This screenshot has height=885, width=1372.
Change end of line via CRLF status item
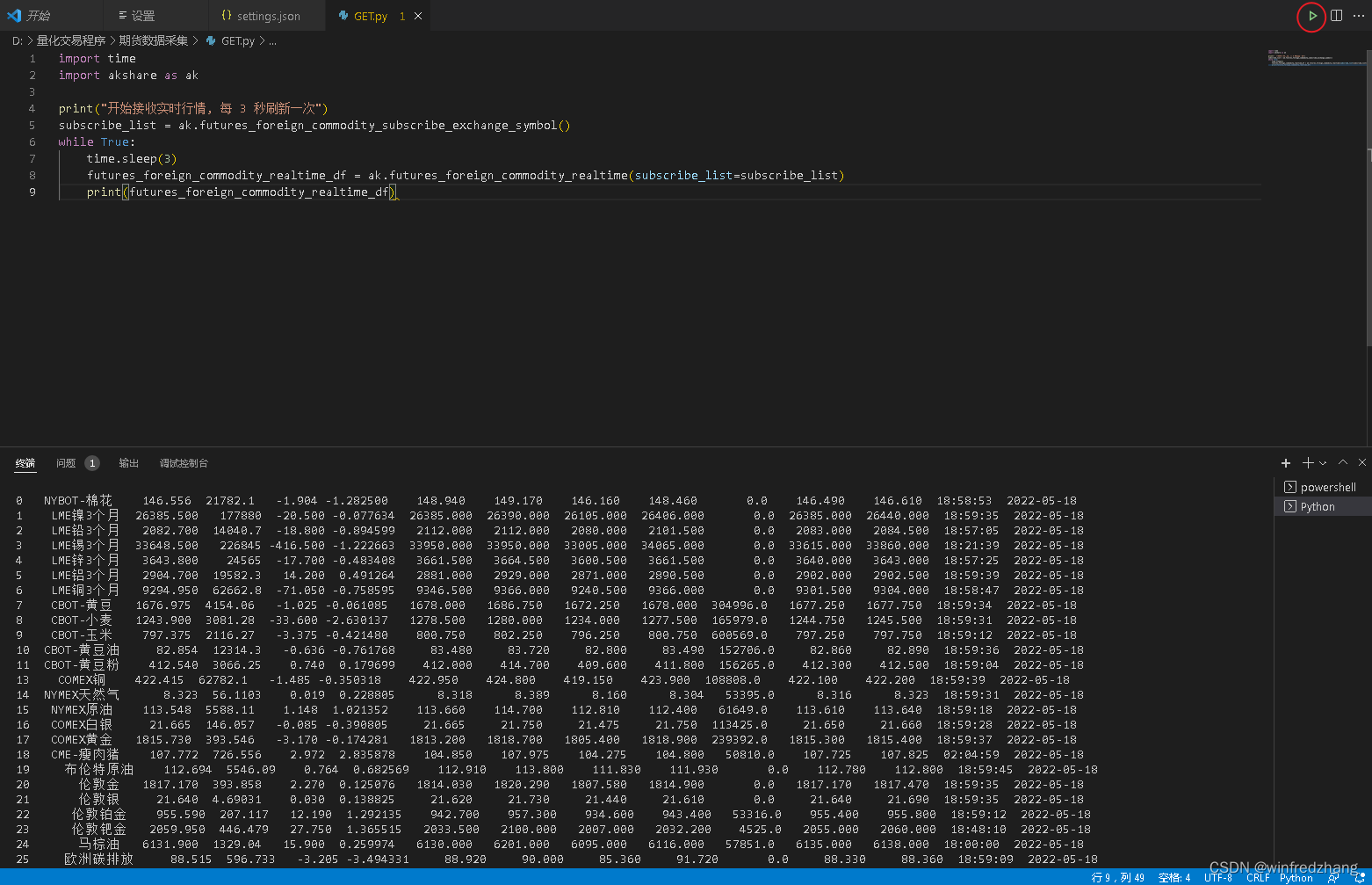click(x=1258, y=877)
